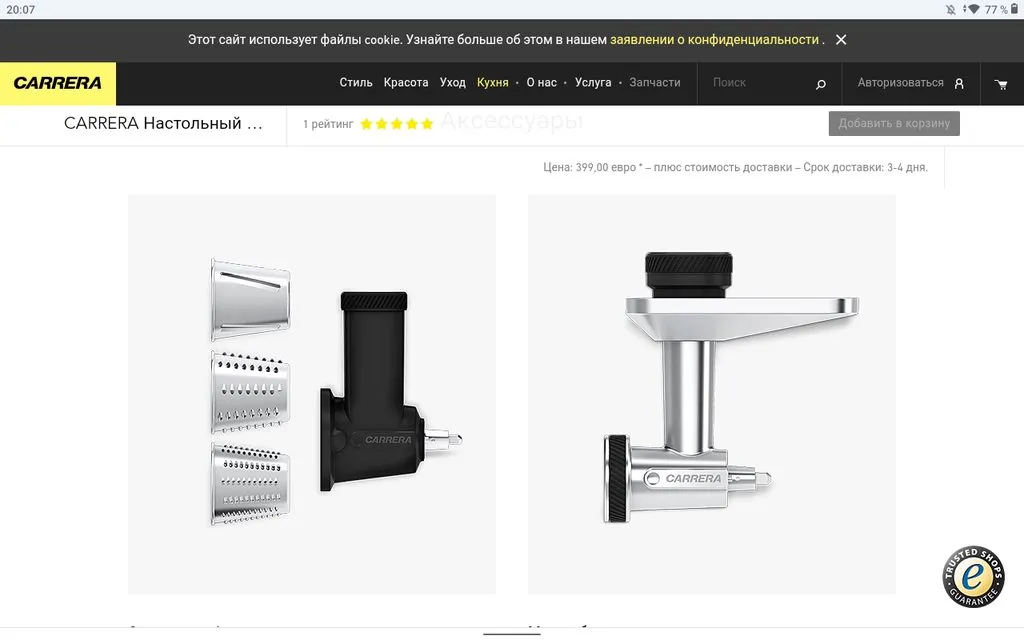The height and width of the screenshot is (640, 1024).
Task: Open the shopping cart icon
Action: pos(1000,84)
